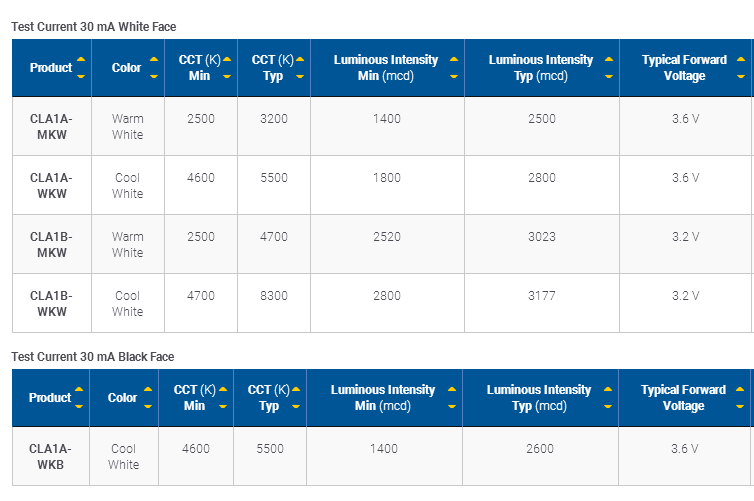Sort Luminous Intensity Min descending, Black Face table
Viewport: 754px width, 501px height.
[x=452, y=406]
